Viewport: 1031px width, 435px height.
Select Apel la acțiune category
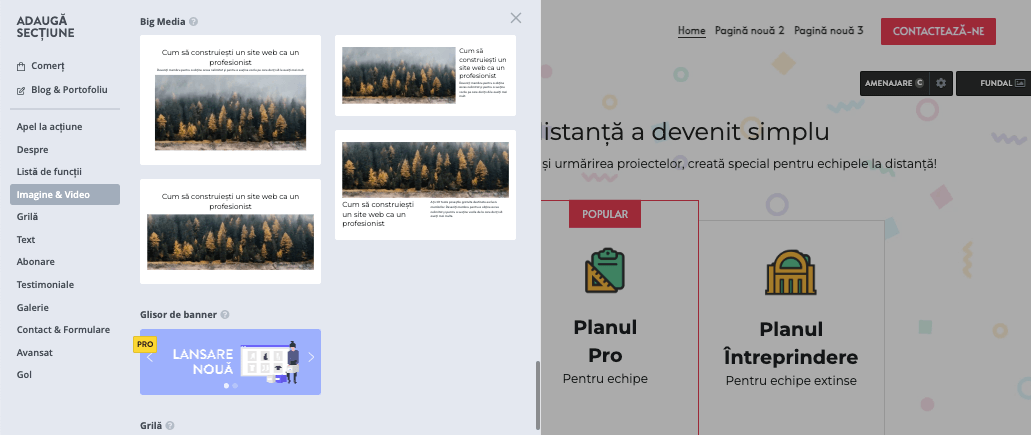coord(65,126)
